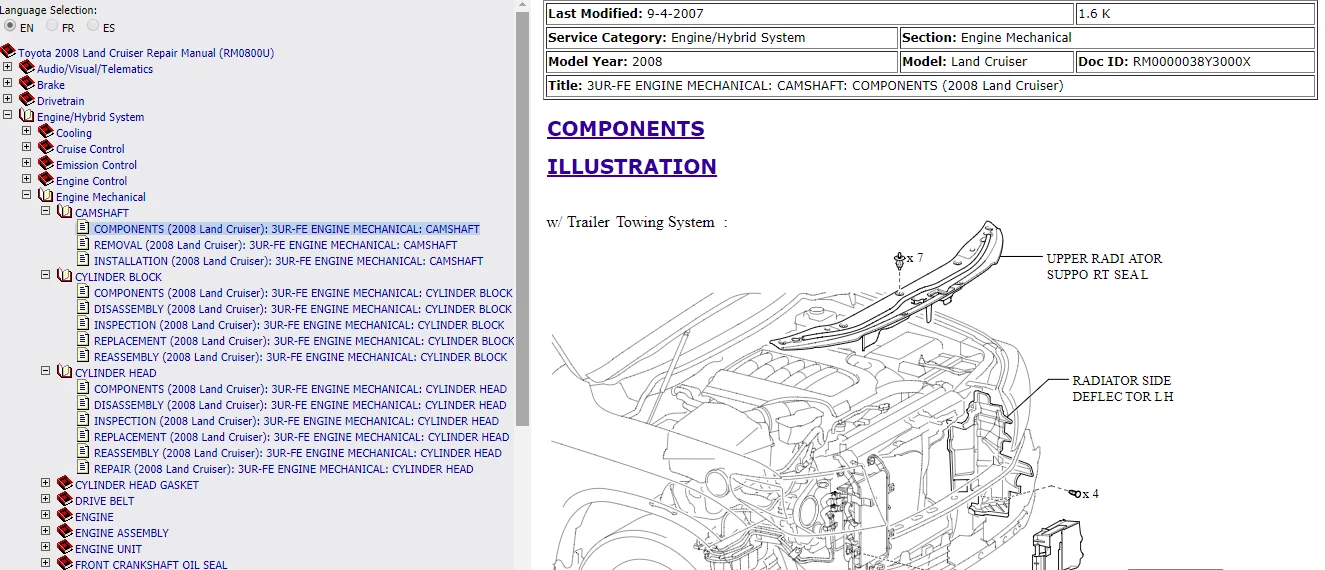Screen dimensions: 1325x570
Task: Click the DRIVE BELT book icon
Action: pos(65,500)
